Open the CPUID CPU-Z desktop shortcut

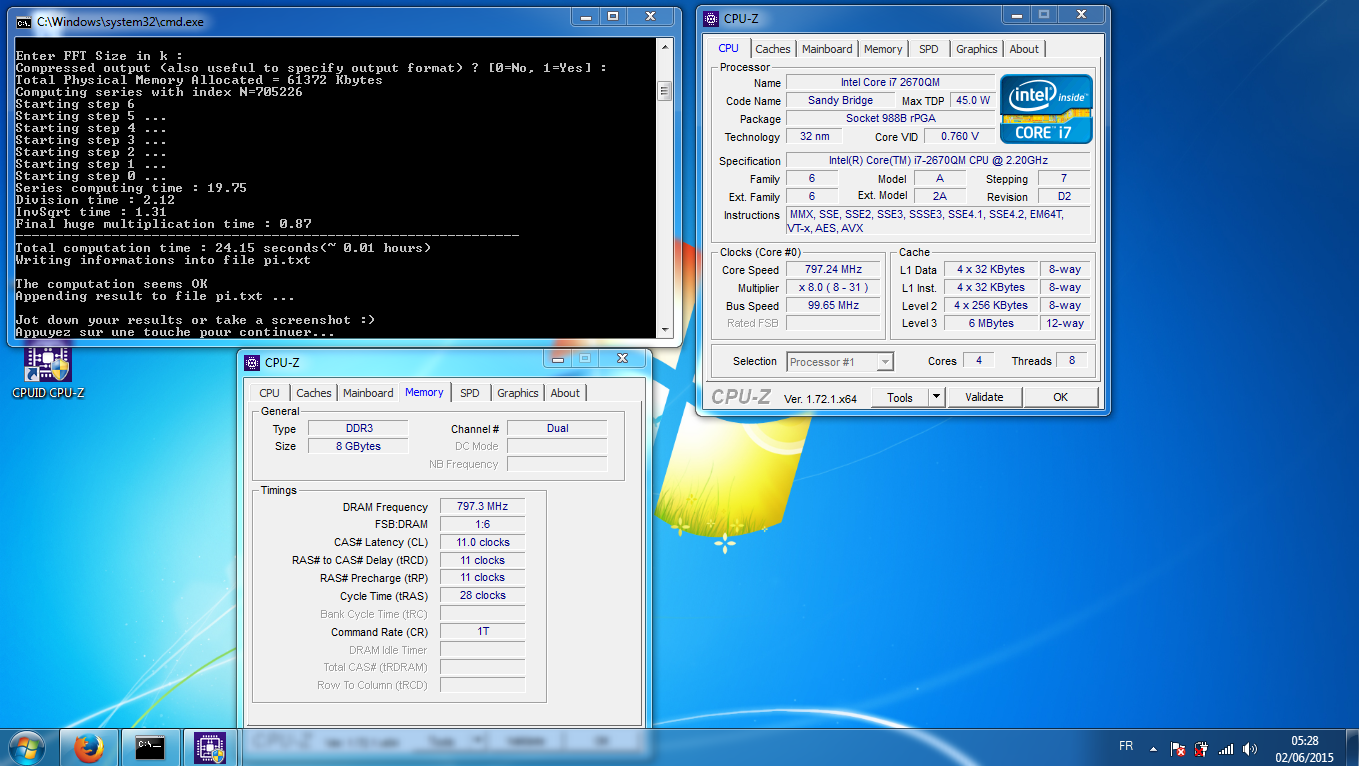[48, 370]
